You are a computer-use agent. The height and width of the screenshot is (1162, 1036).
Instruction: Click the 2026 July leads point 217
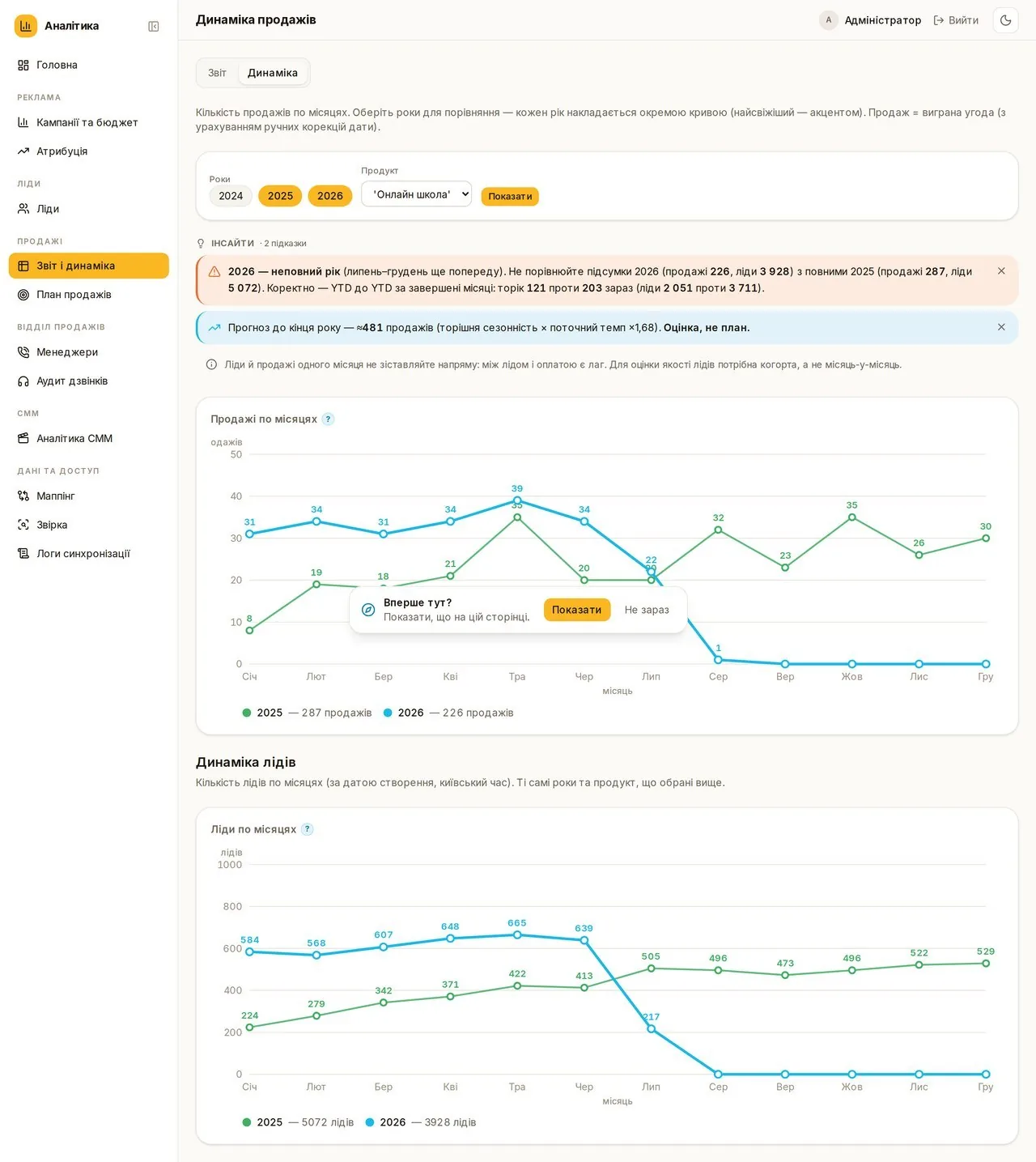(651, 1029)
